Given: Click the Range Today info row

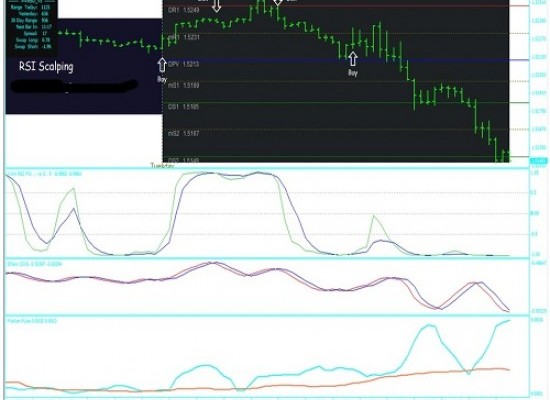Looking at the screenshot, I should [x=30, y=7].
